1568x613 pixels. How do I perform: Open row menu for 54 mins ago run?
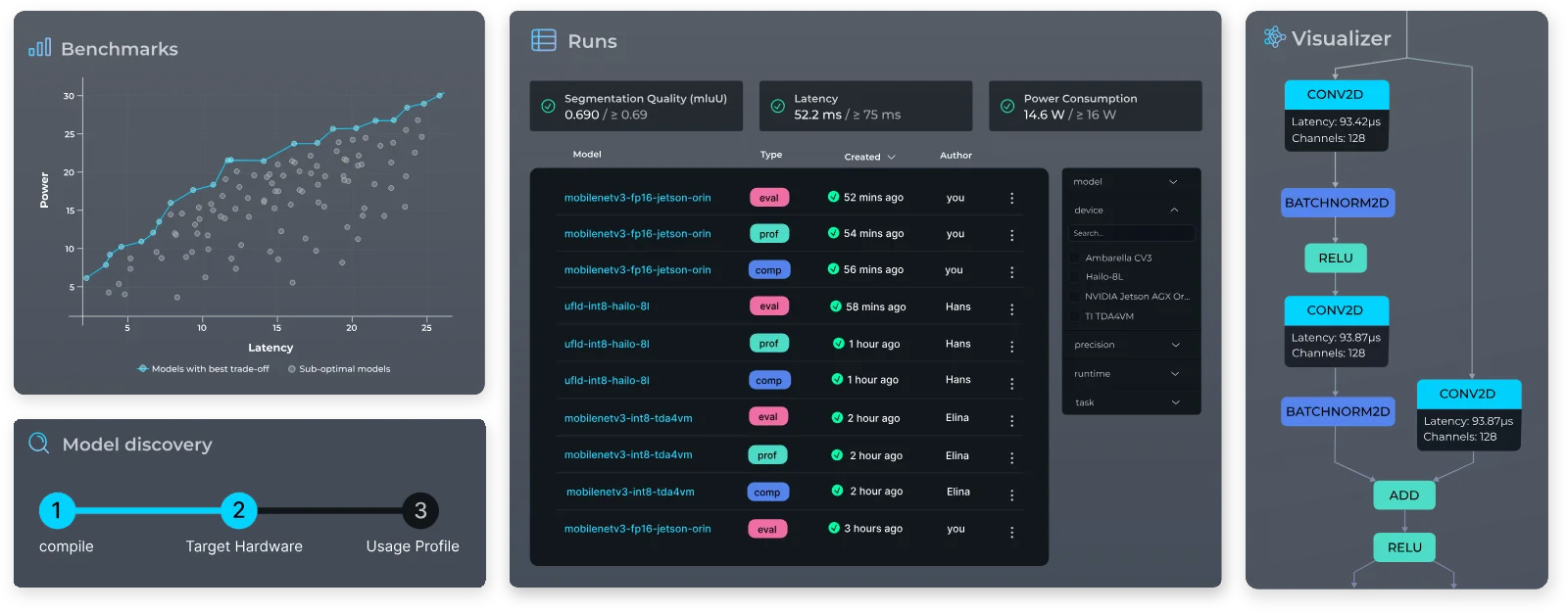coord(1011,235)
